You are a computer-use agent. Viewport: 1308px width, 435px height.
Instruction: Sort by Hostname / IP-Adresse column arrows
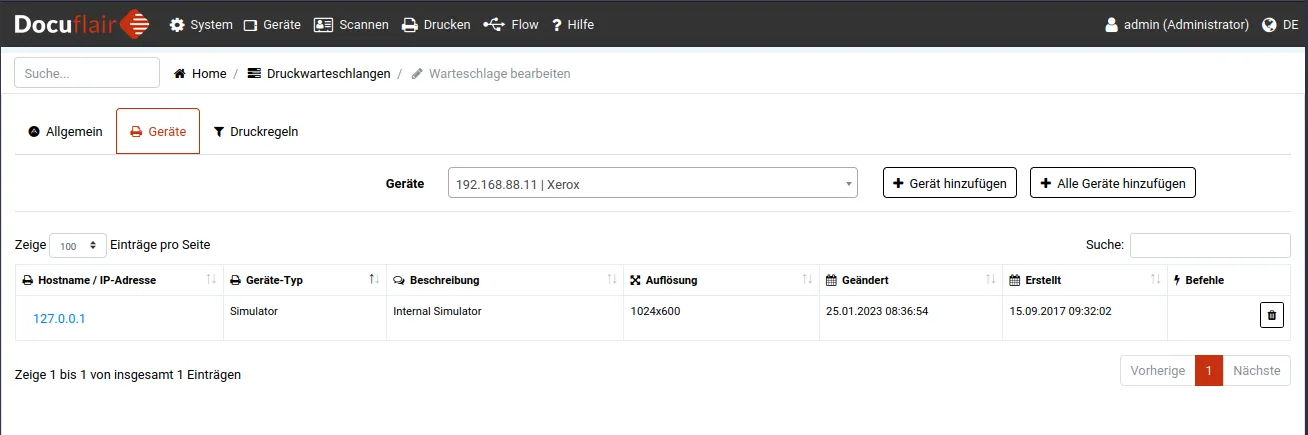tap(211, 280)
